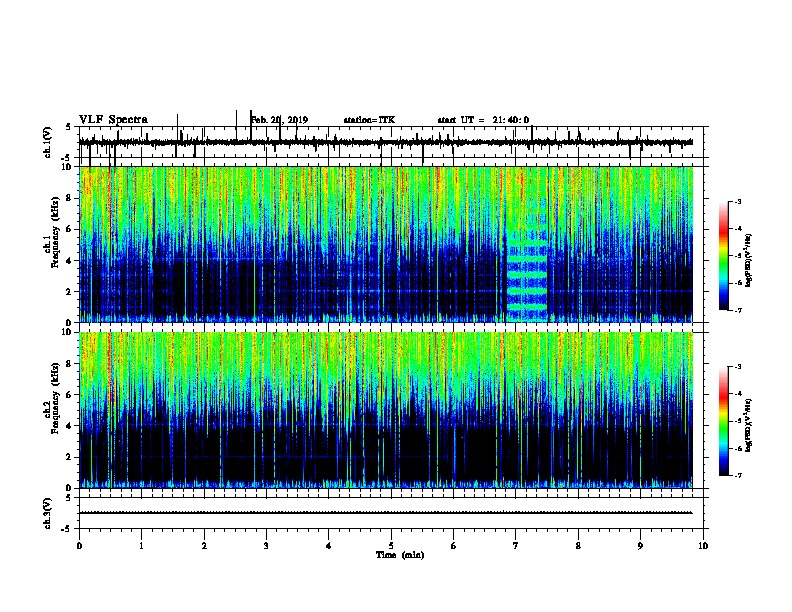Image resolution: width=792 pixels, height=612 pixels.
Task: Click the "VLF Spectra" plot title
Action: [x=113, y=120]
